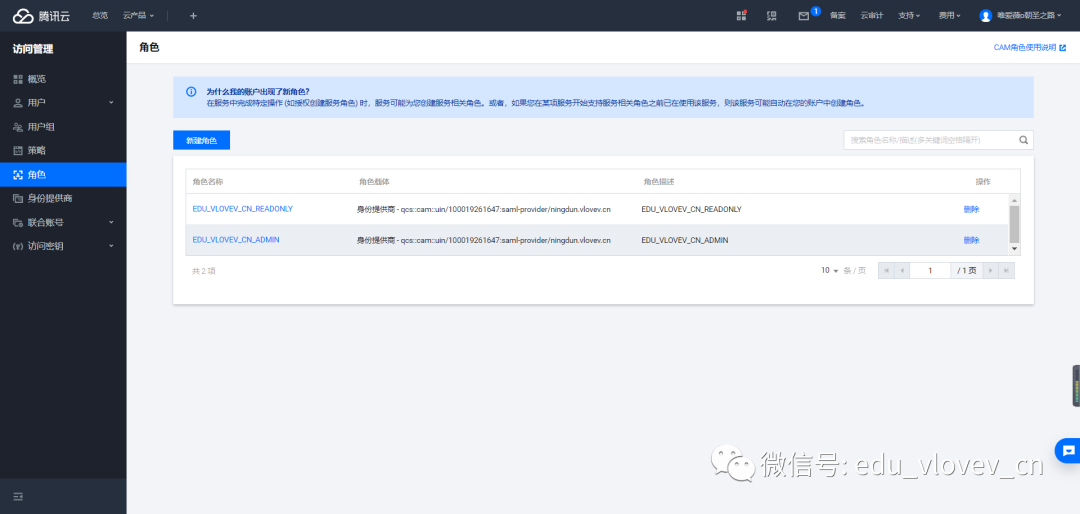Delete the EDU_VLOVEV_CN_READONLY role
Image resolution: width=1080 pixels, height=514 pixels.
coord(971,209)
